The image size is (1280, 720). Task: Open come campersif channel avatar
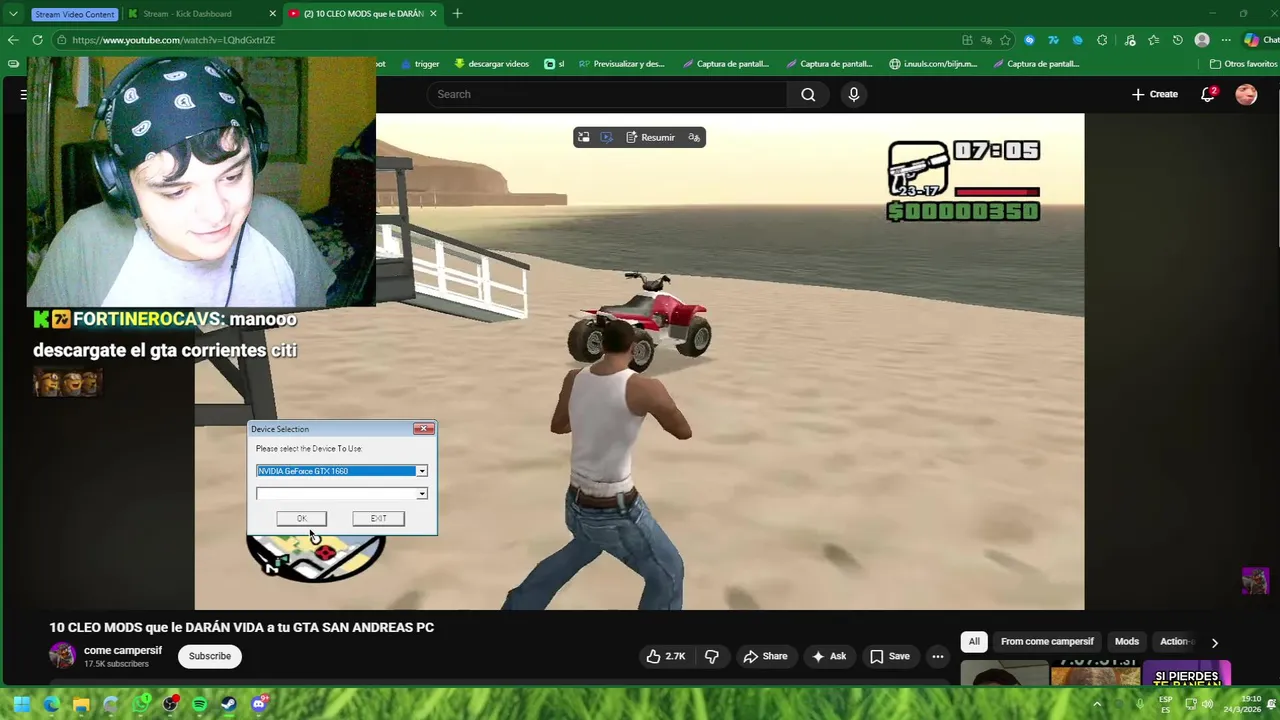point(62,656)
